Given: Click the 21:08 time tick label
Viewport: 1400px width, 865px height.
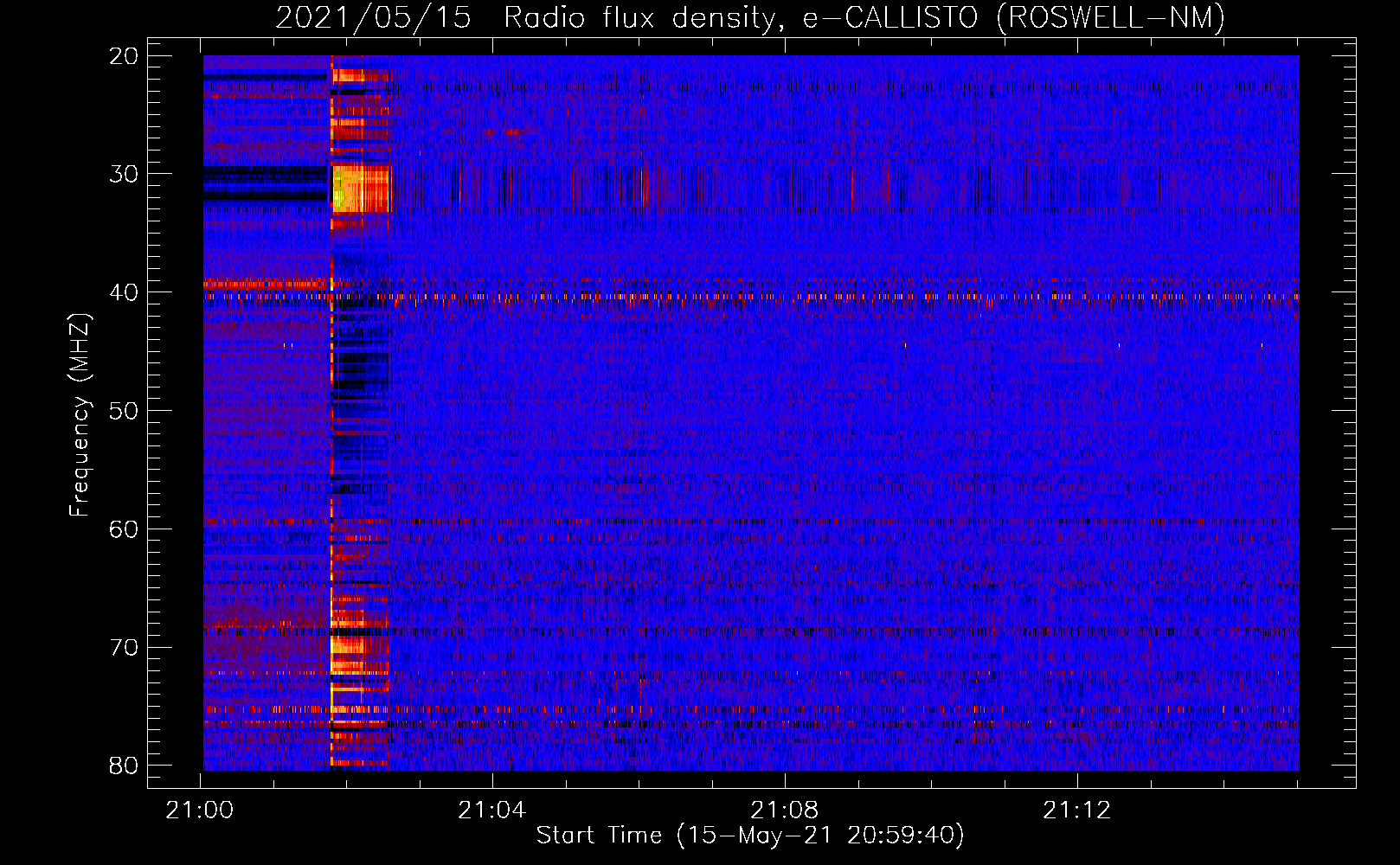Looking at the screenshot, I should (x=785, y=811).
